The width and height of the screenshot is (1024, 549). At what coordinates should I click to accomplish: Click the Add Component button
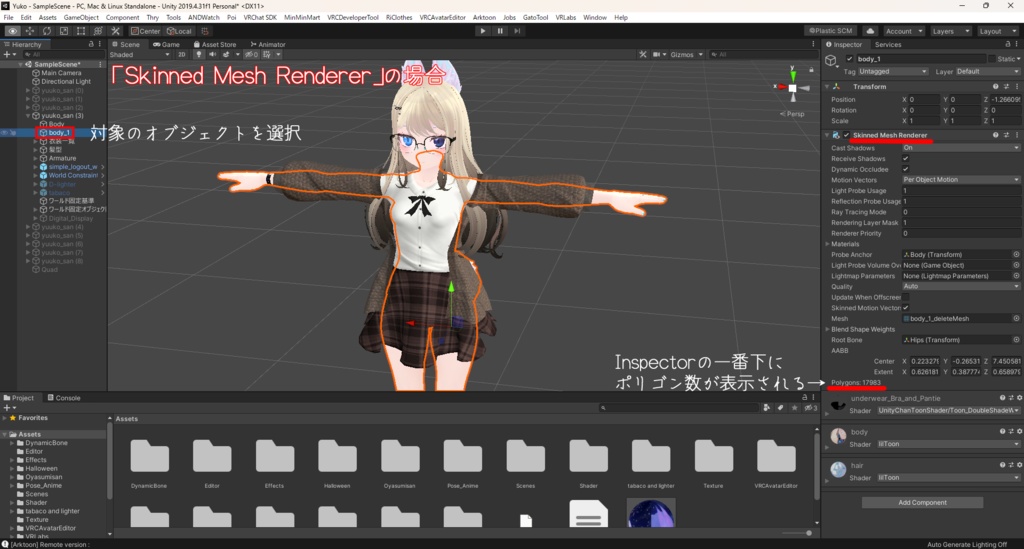click(922, 503)
